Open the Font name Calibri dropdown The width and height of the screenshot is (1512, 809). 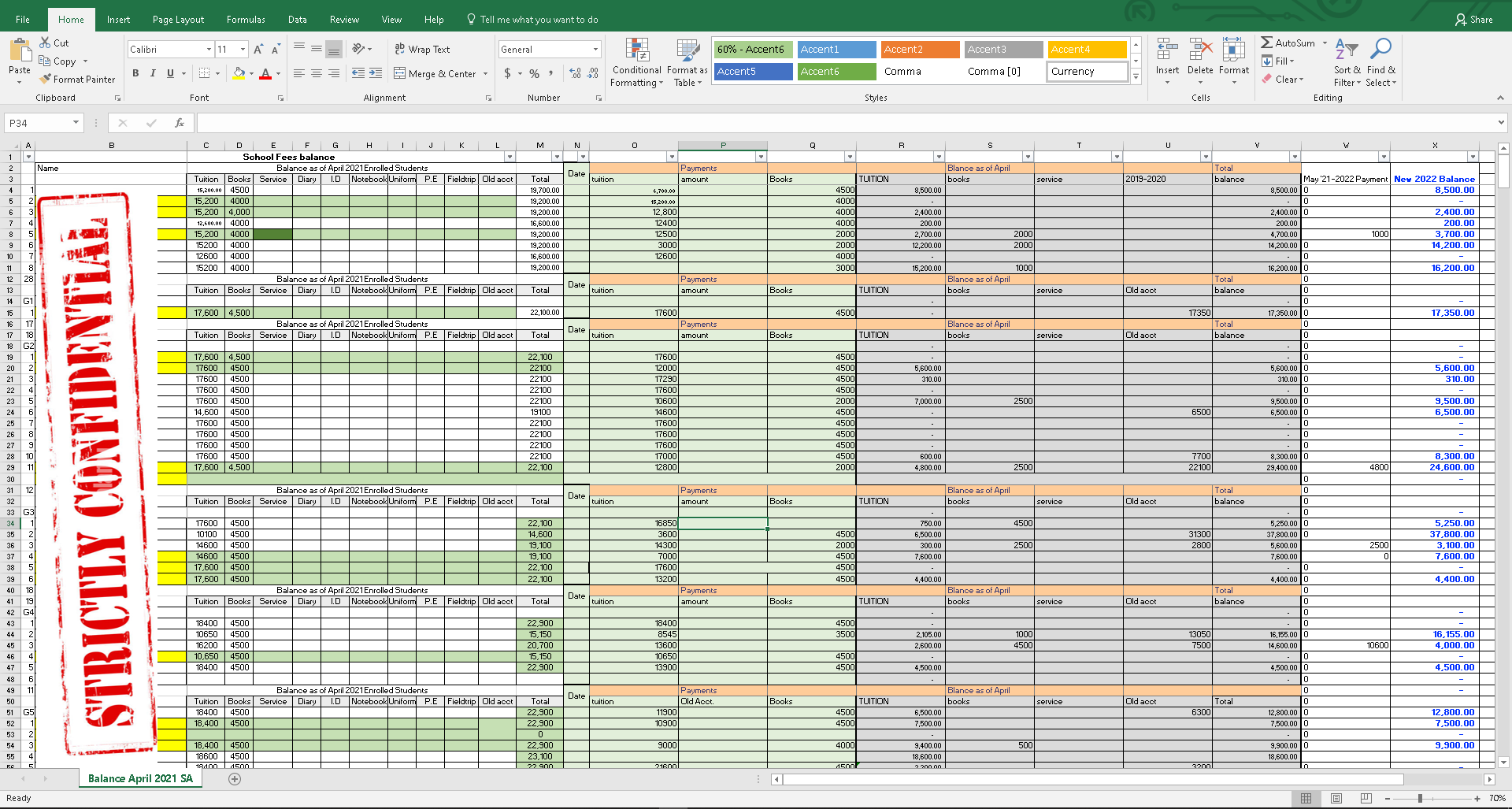click(209, 49)
